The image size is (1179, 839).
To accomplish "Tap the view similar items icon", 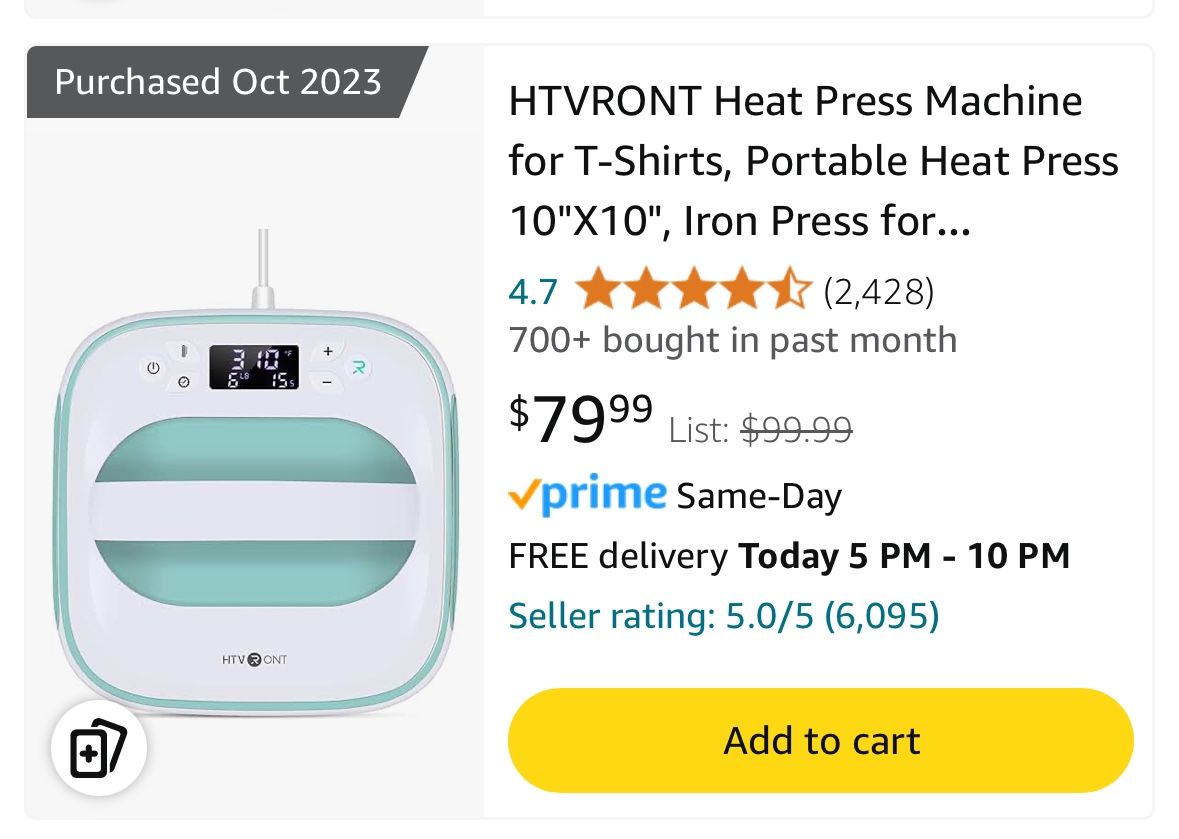I will click(x=99, y=747).
